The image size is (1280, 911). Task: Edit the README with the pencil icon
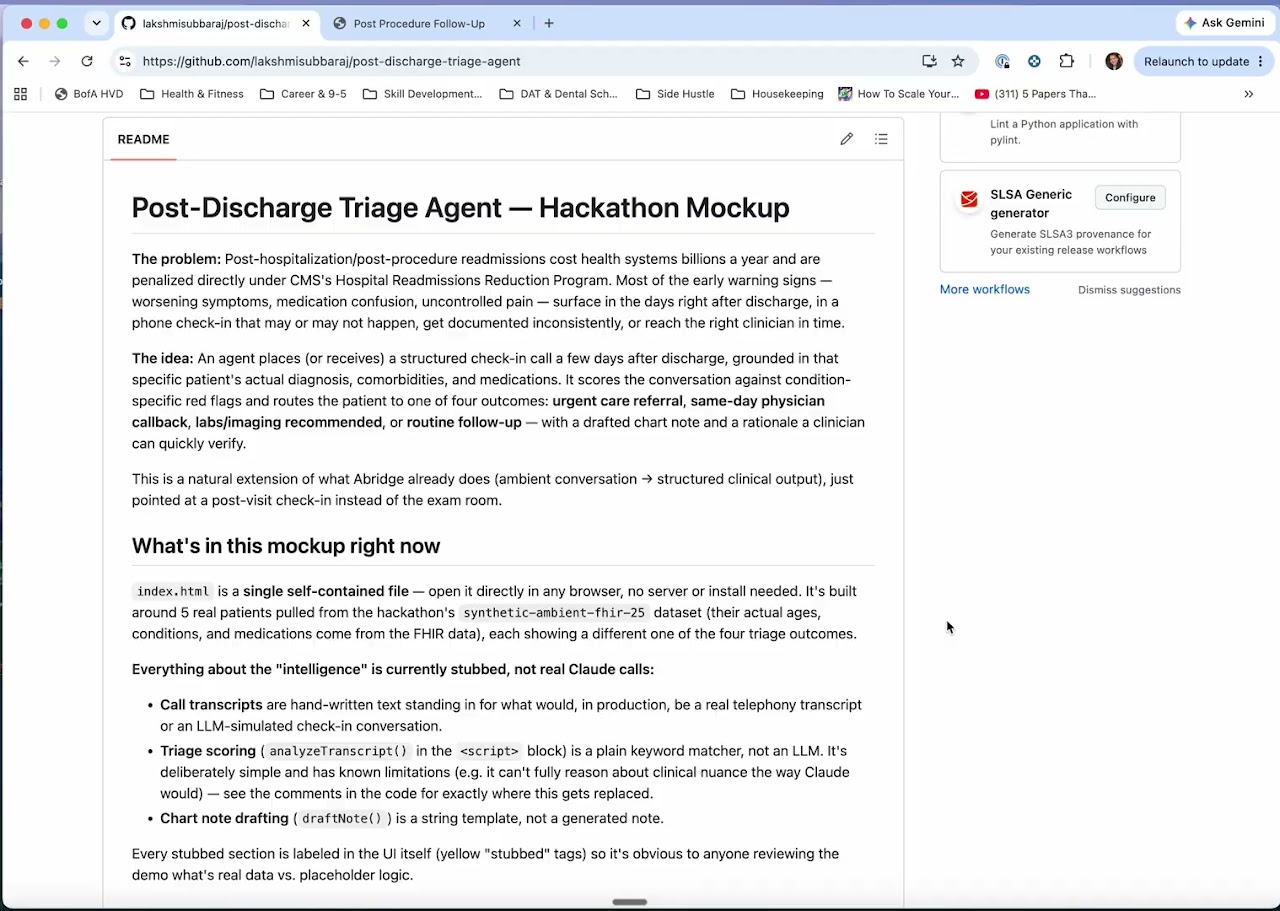click(x=847, y=139)
